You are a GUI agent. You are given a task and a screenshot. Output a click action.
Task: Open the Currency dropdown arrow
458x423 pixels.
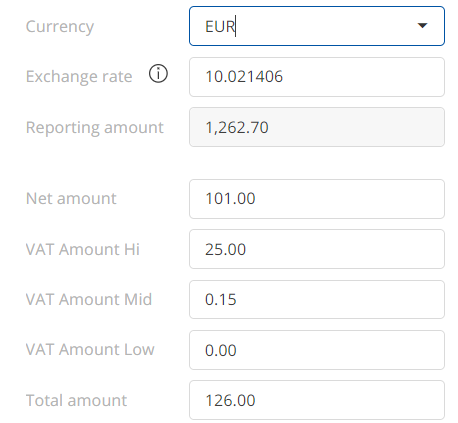point(422,26)
